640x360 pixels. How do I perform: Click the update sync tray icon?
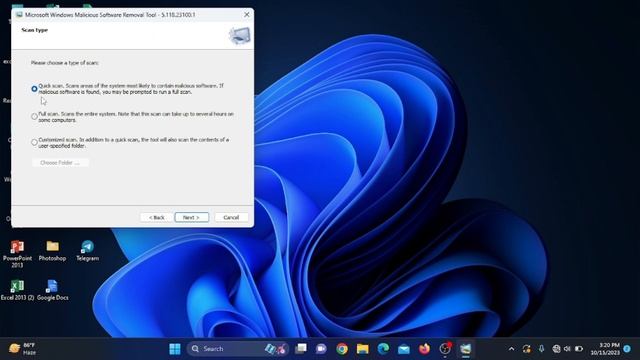(x=527, y=349)
